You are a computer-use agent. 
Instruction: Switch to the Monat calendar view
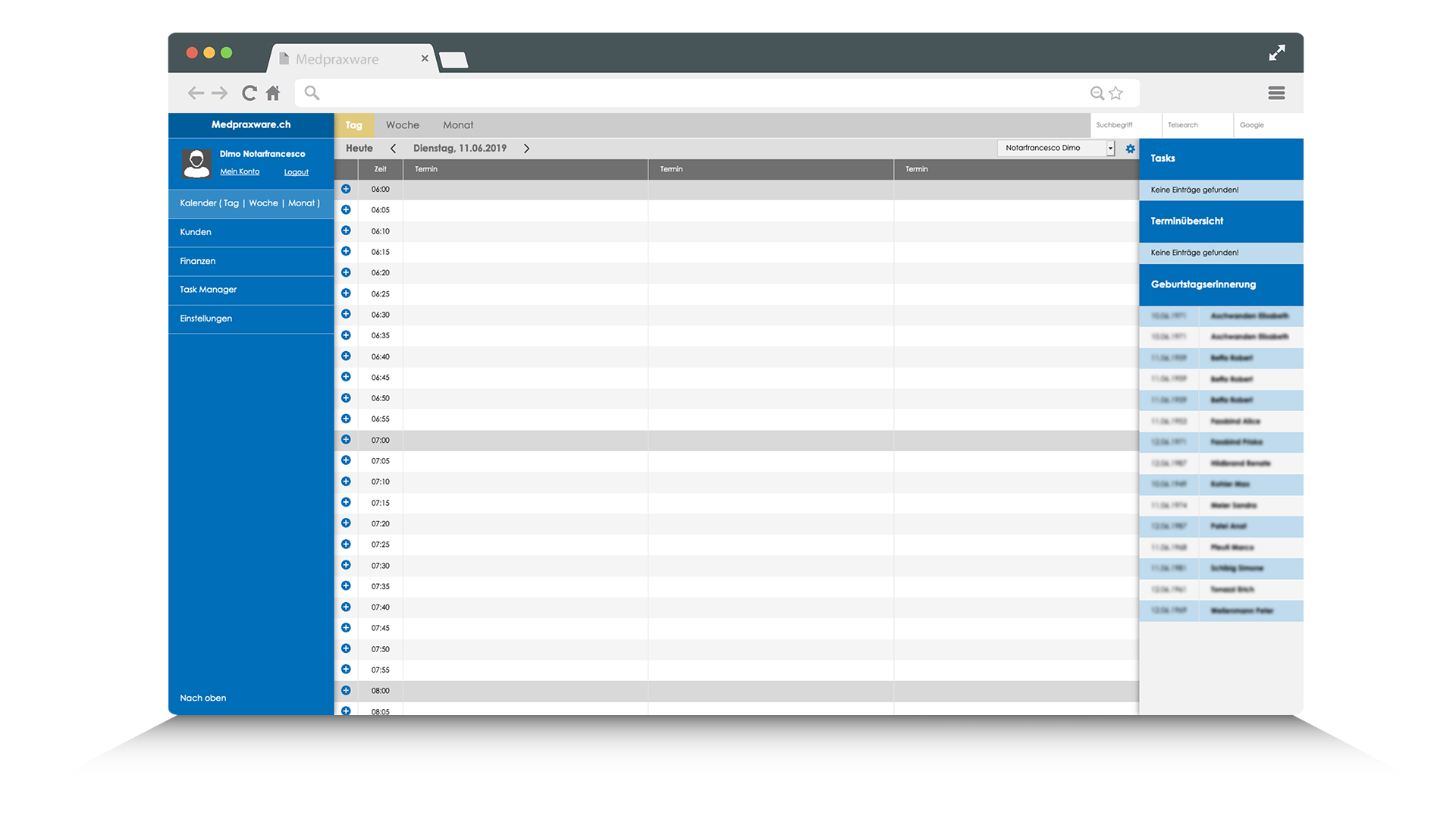[x=457, y=124]
